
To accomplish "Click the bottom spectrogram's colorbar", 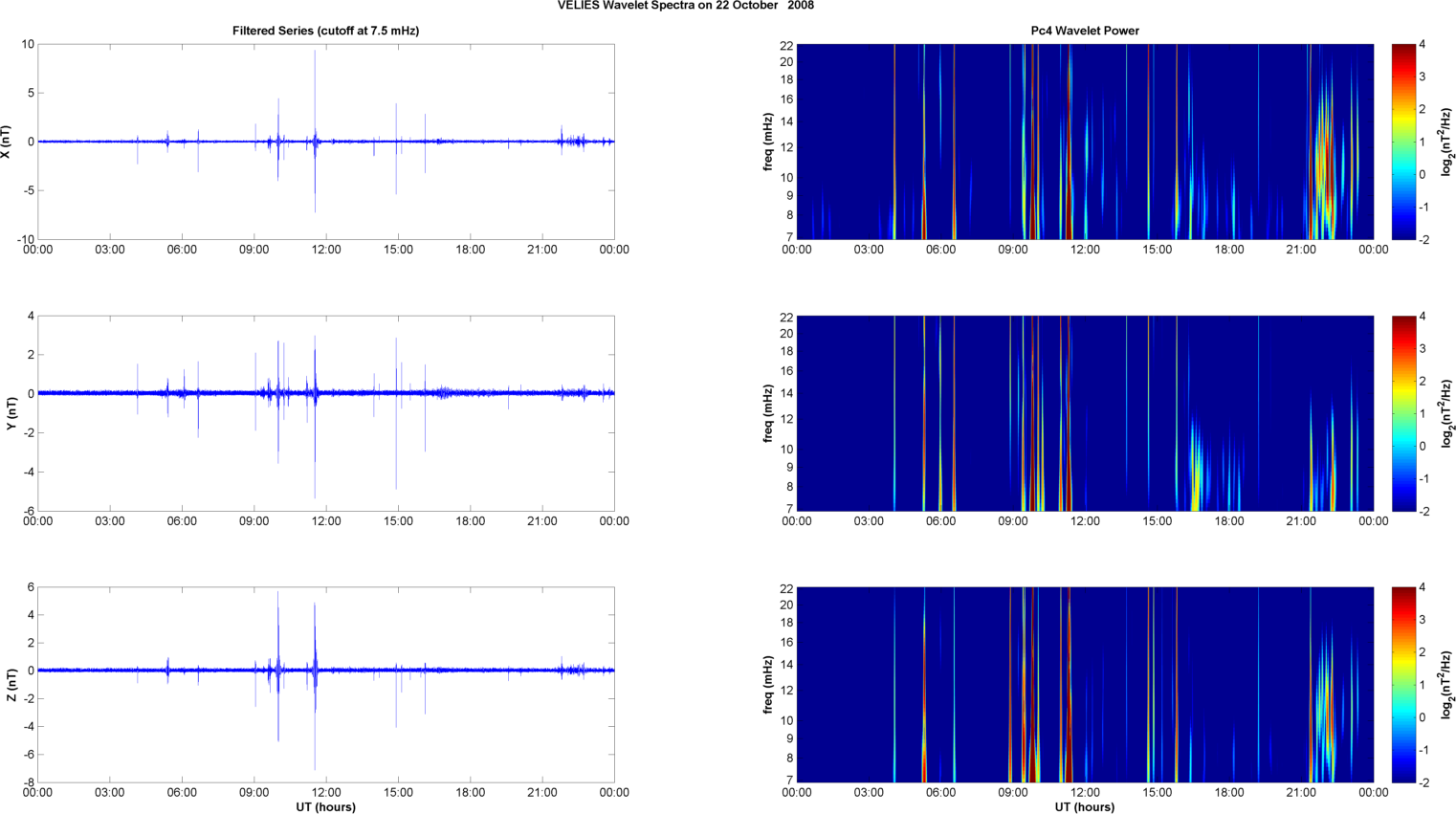I will pyautogui.click(x=1402, y=685).
